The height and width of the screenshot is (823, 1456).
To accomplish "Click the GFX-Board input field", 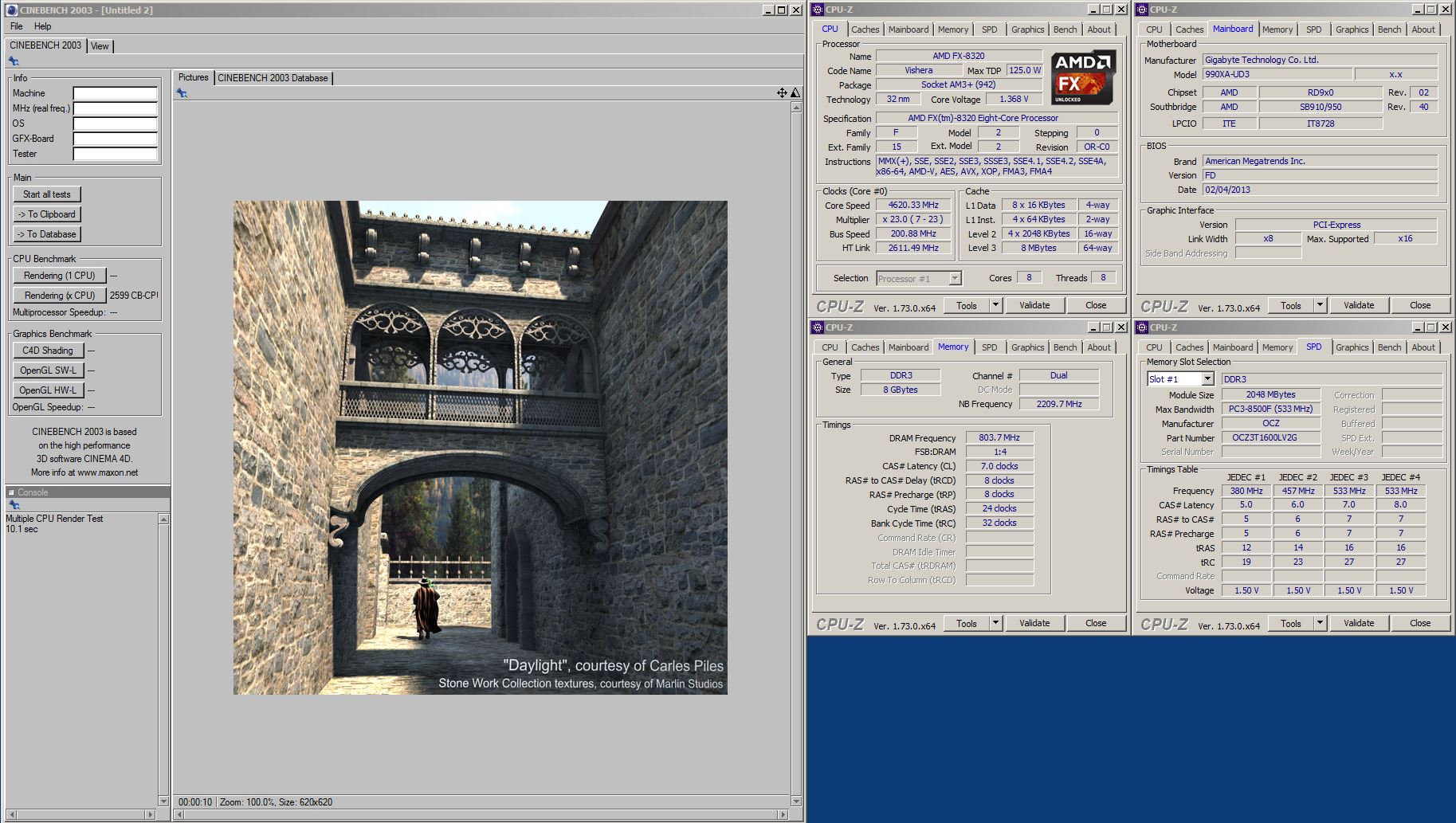I will [x=116, y=139].
